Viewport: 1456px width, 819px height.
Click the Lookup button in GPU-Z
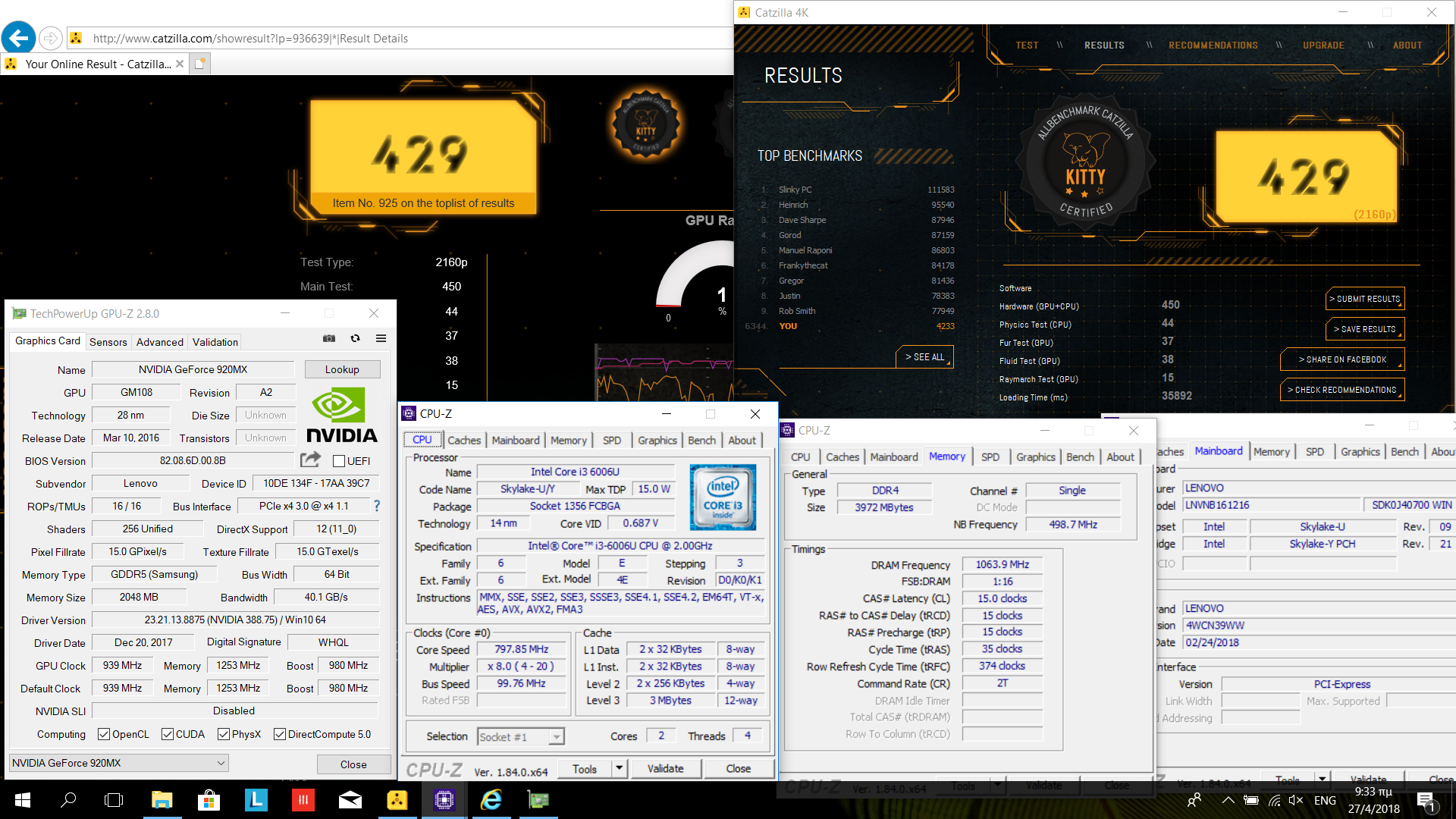(x=342, y=369)
